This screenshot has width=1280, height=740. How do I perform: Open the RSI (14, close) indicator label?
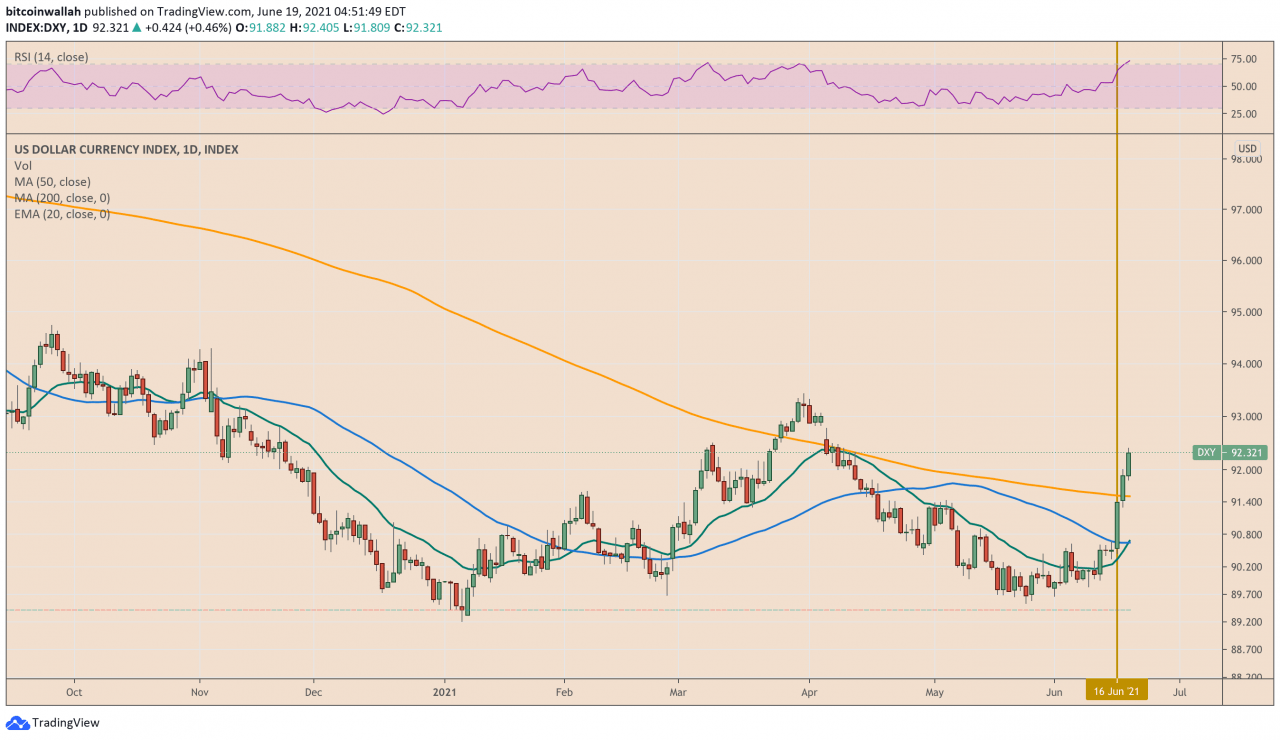pyautogui.click(x=51, y=58)
